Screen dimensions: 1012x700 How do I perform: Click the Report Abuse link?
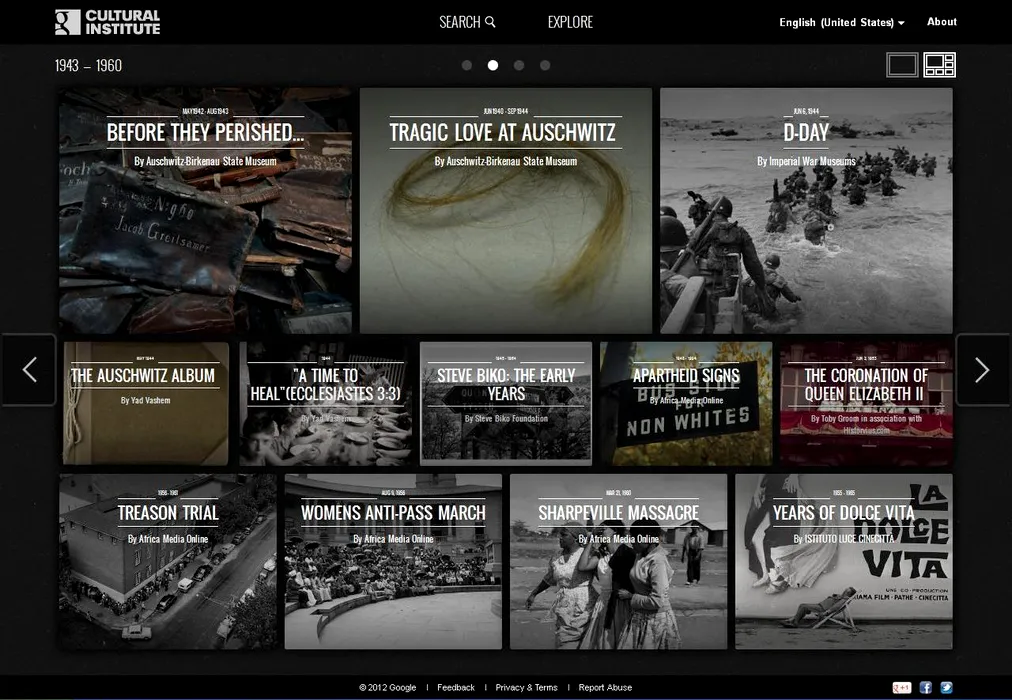[605, 688]
